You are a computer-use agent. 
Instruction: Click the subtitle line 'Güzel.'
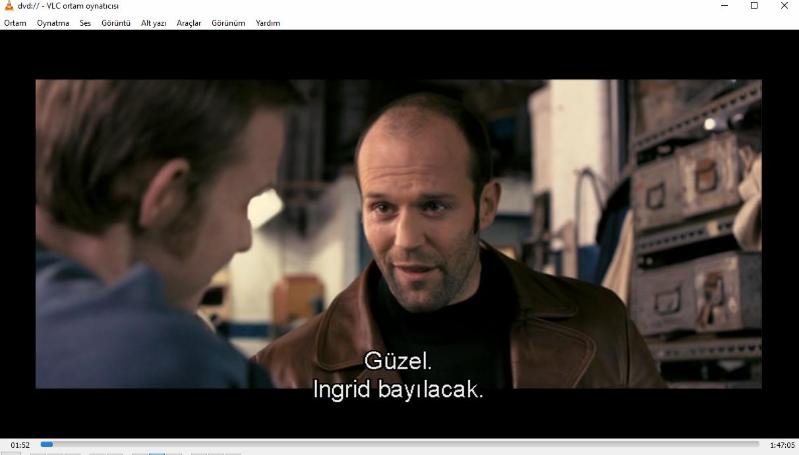point(398,360)
